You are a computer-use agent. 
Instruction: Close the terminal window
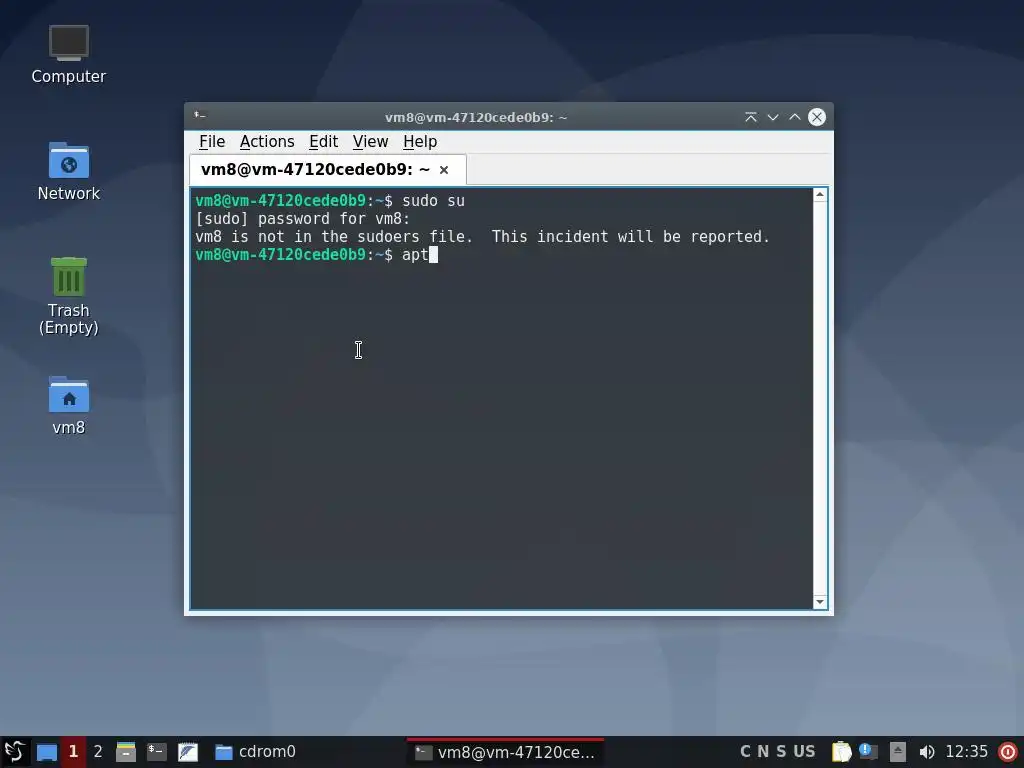click(817, 117)
